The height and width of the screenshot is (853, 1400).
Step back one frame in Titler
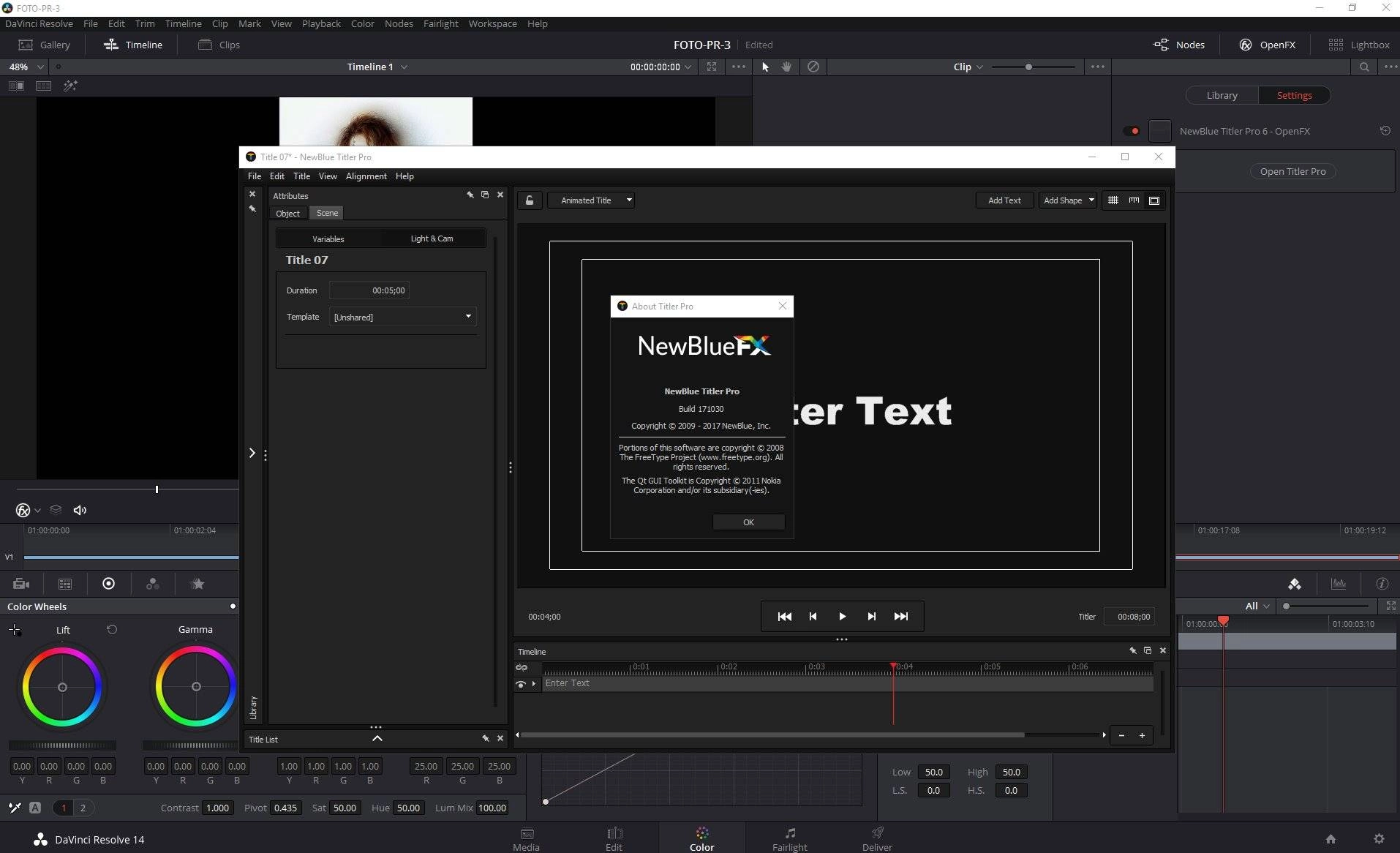(x=813, y=617)
